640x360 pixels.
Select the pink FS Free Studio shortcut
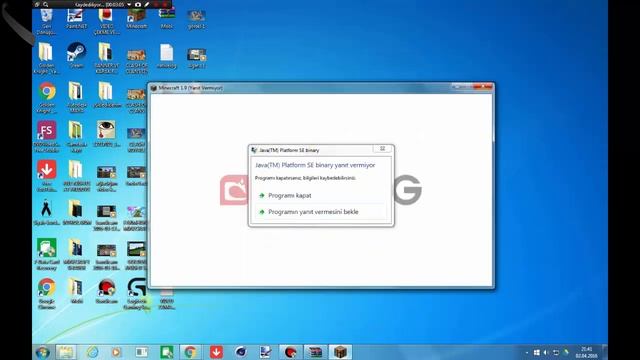47,136
